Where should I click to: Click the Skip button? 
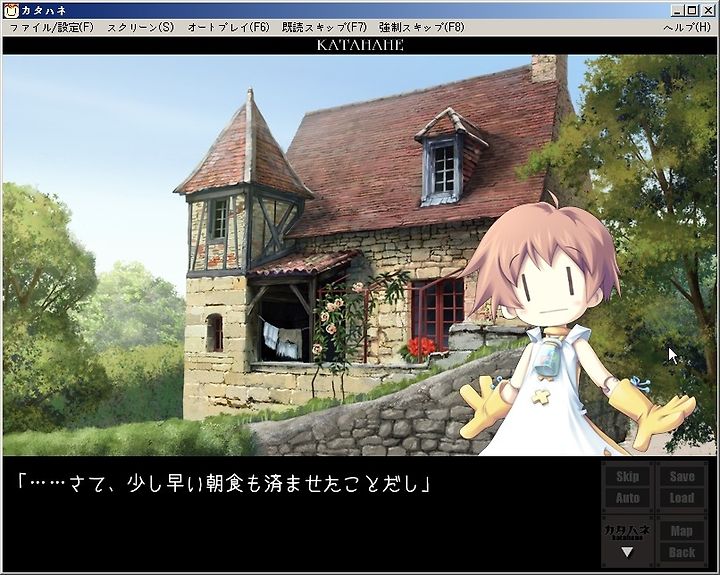point(627,477)
